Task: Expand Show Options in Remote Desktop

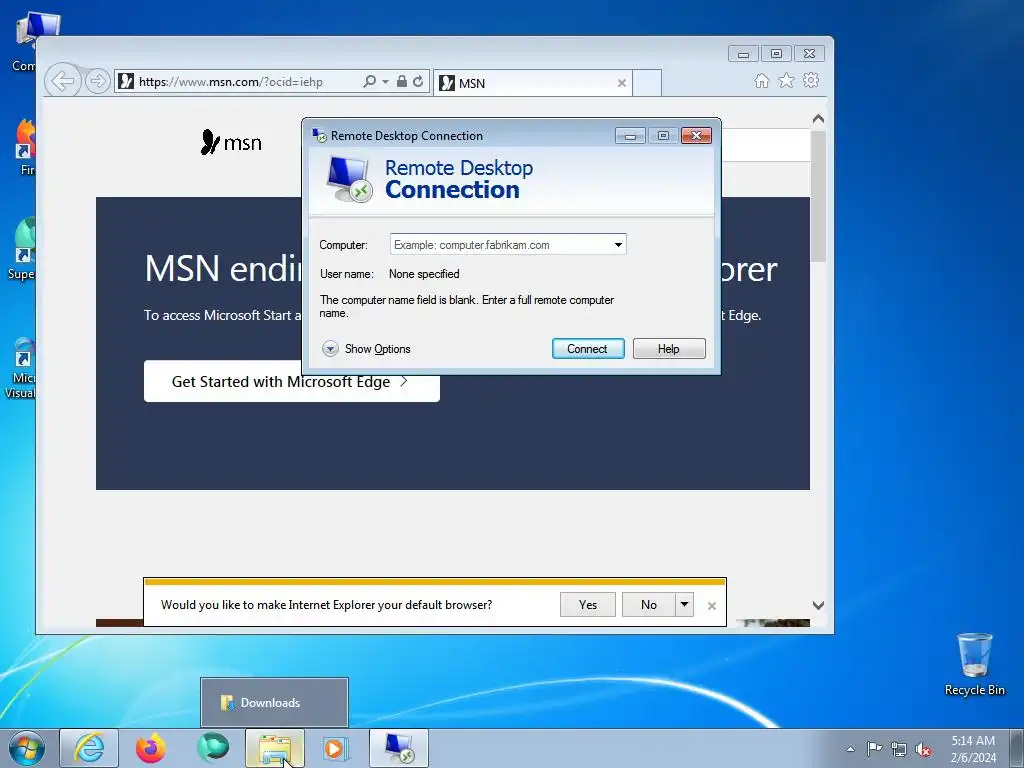Action: click(x=366, y=349)
